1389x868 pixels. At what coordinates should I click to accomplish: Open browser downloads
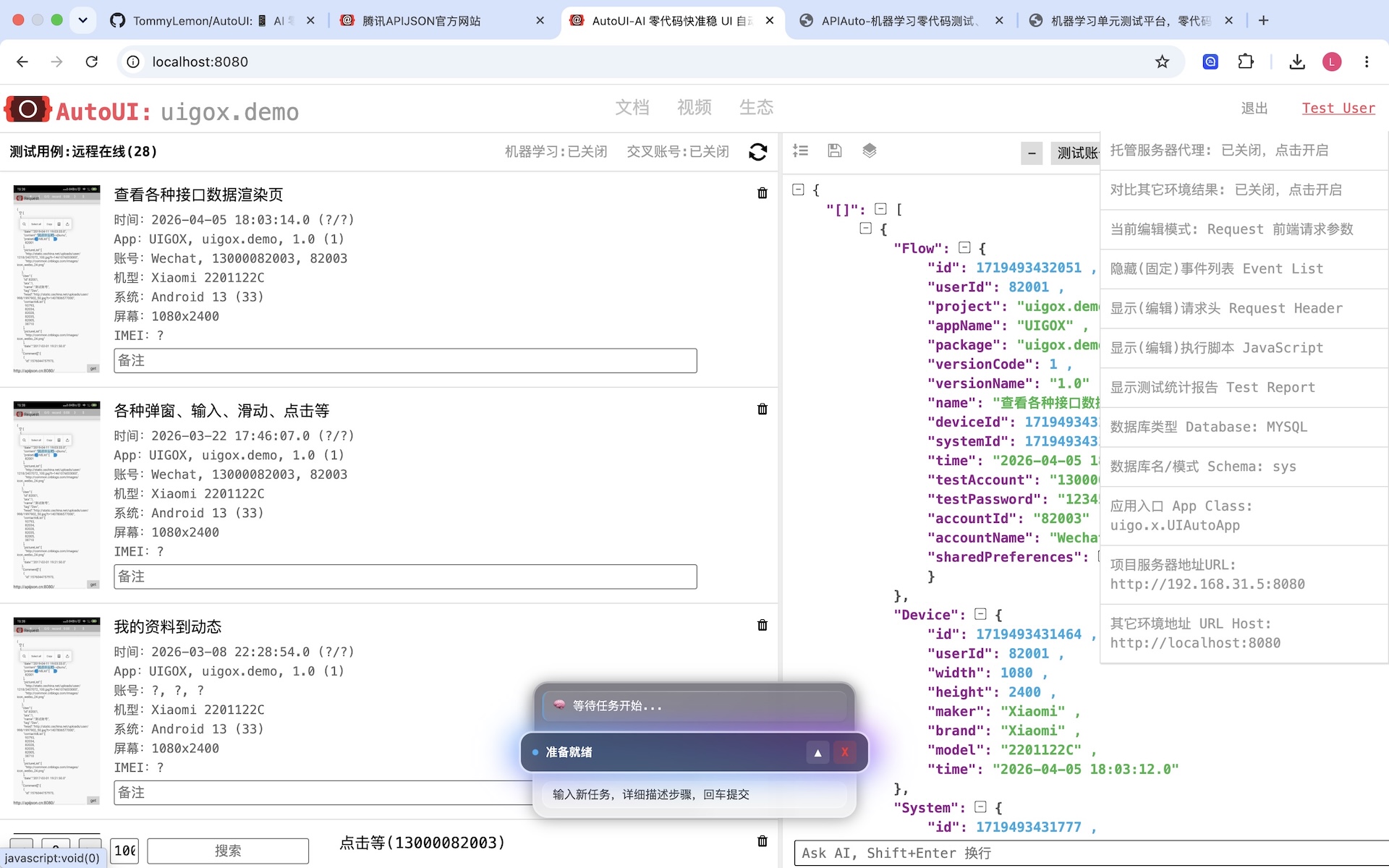point(1297,61)
